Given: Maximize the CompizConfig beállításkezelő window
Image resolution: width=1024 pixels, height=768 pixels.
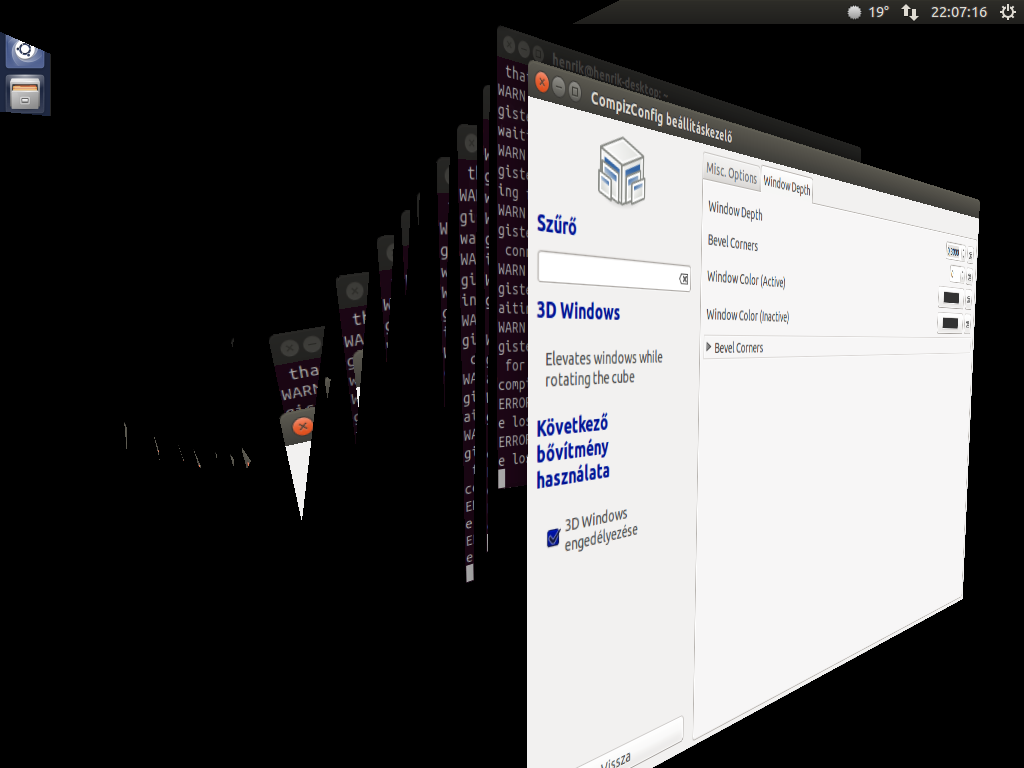Looking at the screenshot, I should coord(575,91).
